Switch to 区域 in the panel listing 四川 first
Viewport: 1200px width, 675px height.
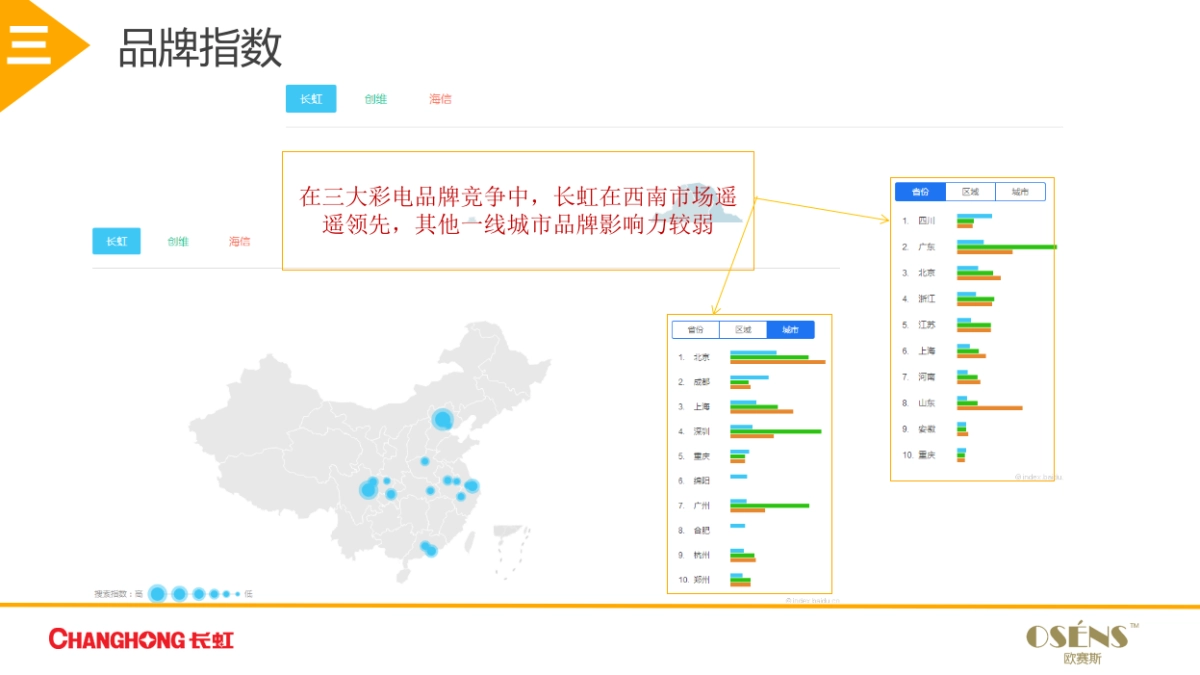[970, 191]
